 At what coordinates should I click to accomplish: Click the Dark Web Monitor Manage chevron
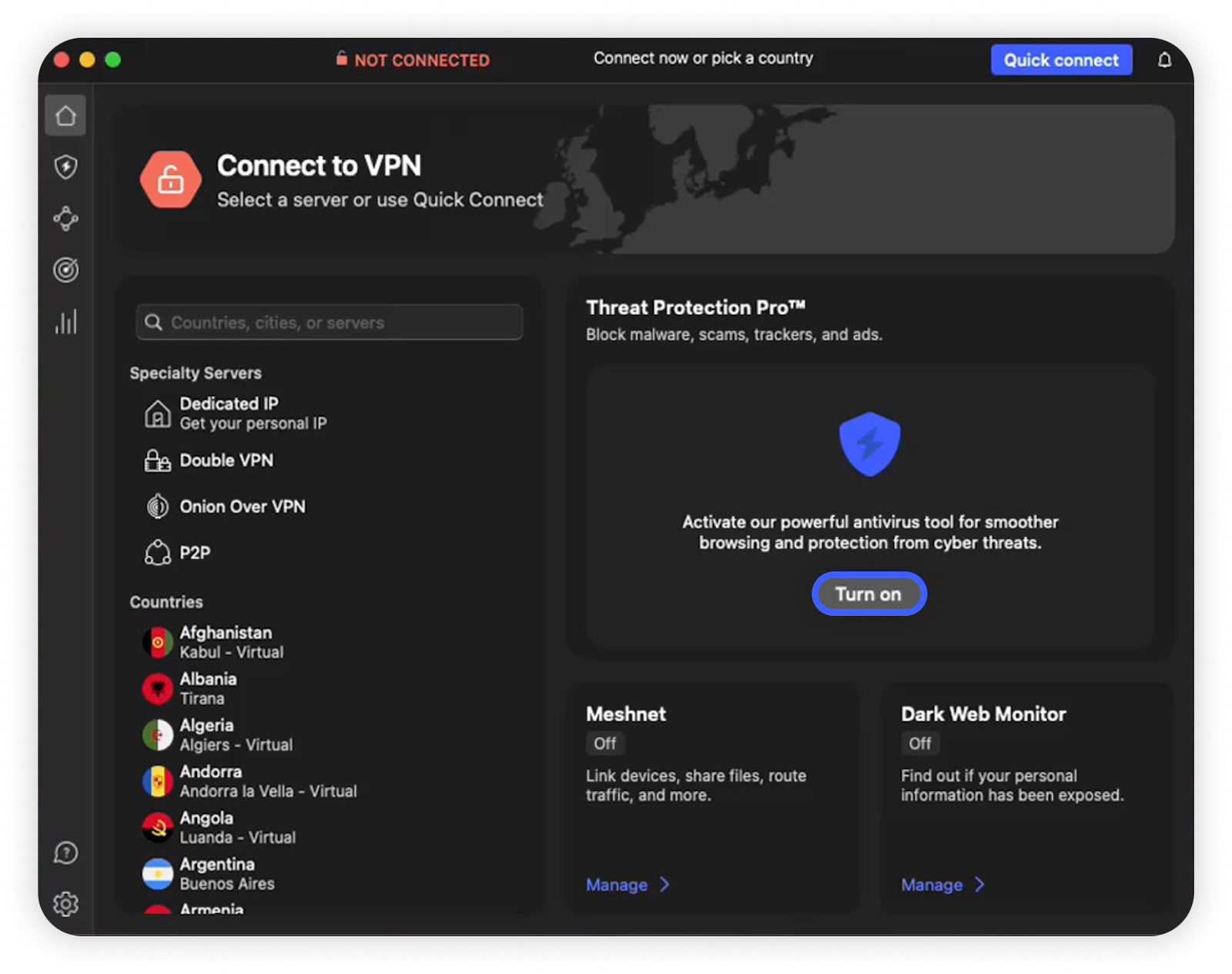[979, 885]
